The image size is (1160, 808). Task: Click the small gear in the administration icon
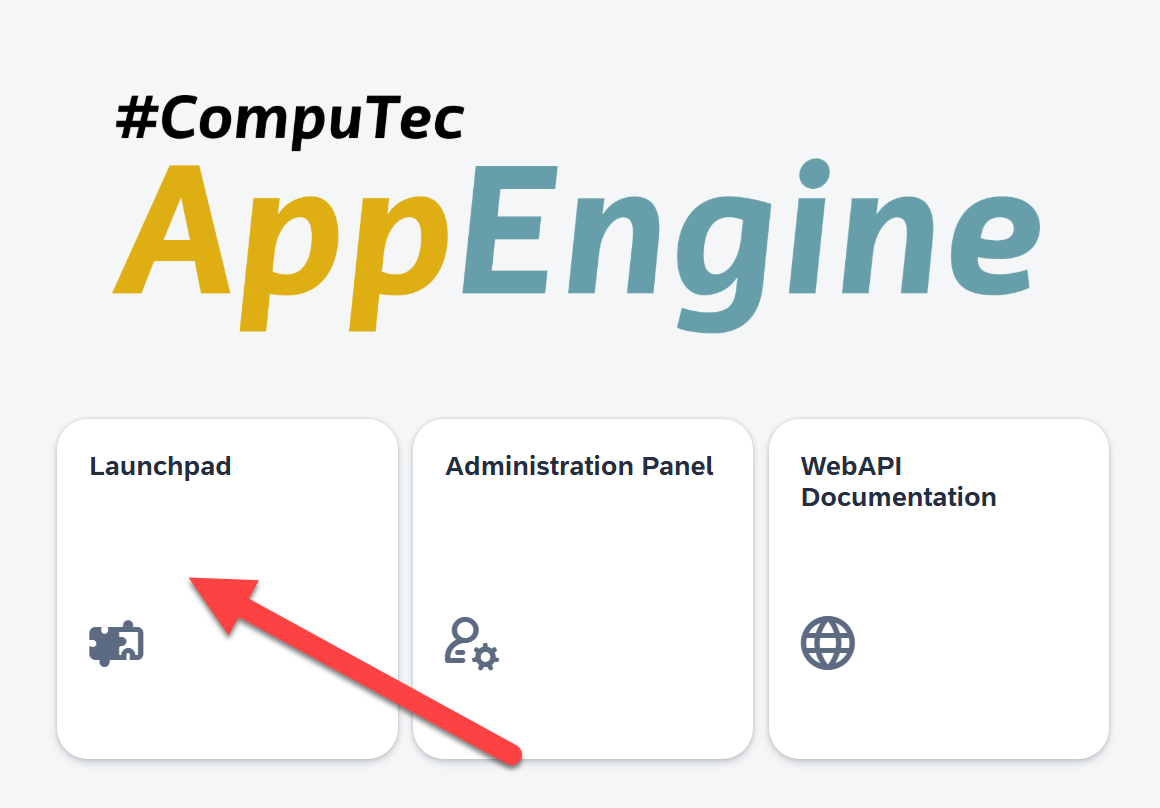click(x=486, y=656)
